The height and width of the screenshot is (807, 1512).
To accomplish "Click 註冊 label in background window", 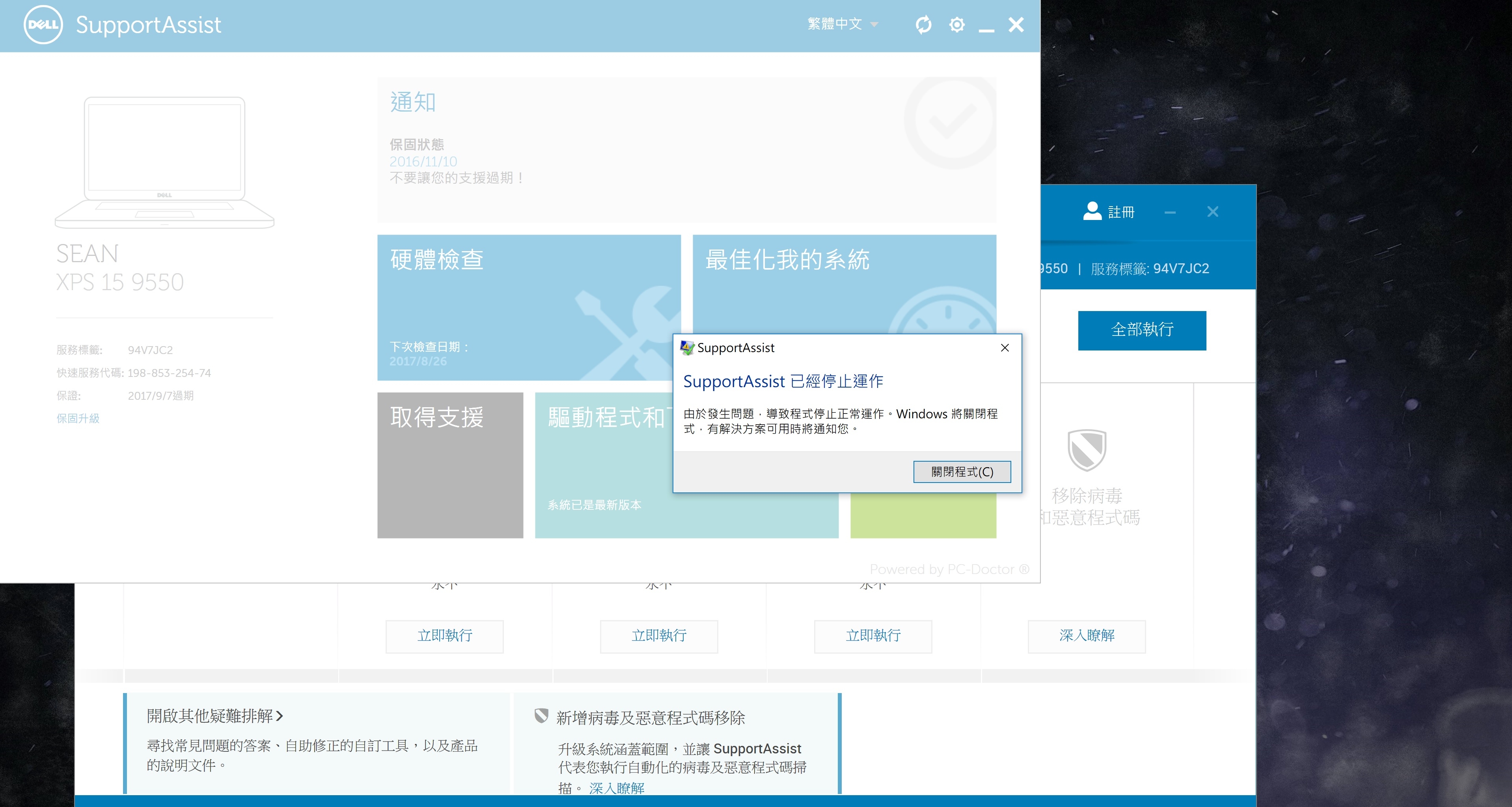I will point(1121,212).
